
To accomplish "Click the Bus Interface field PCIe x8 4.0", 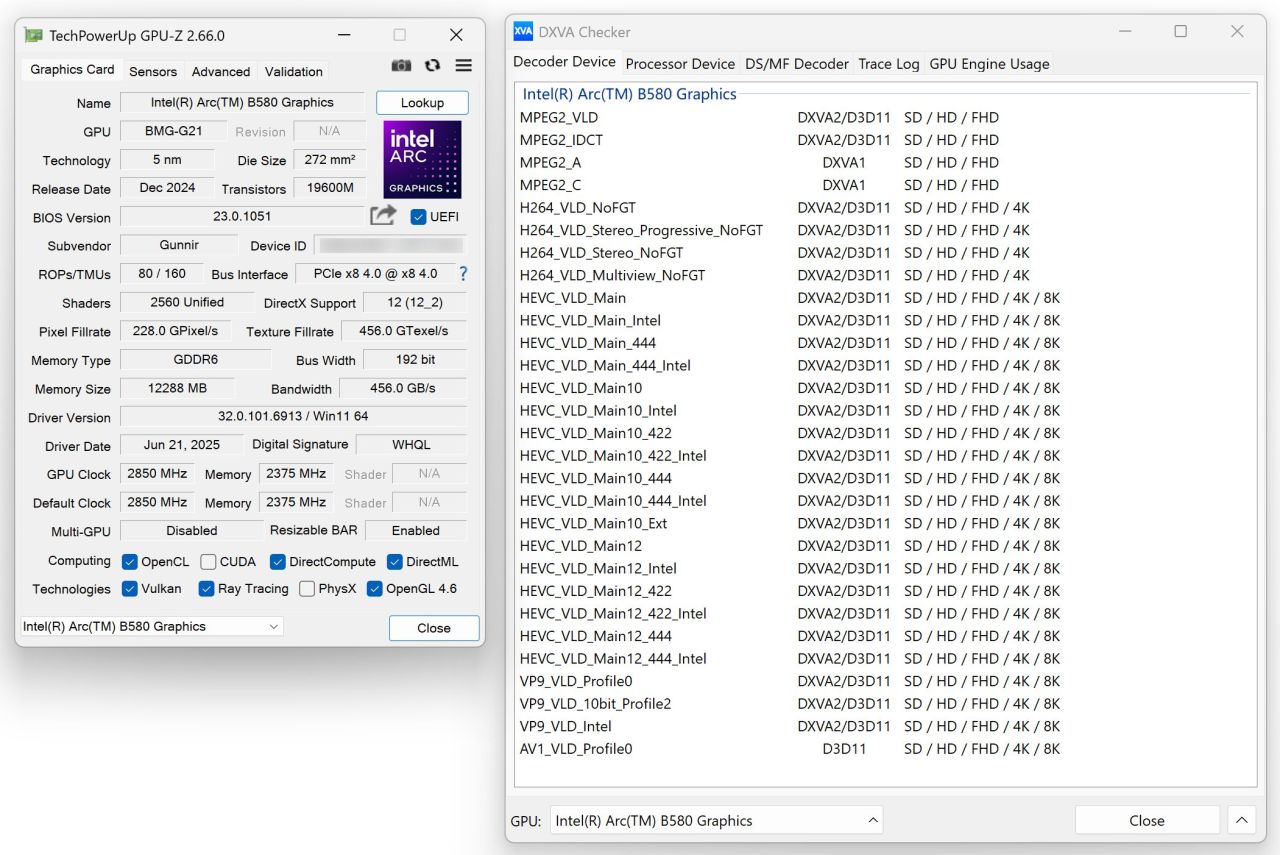I will (x=375, y=274).
